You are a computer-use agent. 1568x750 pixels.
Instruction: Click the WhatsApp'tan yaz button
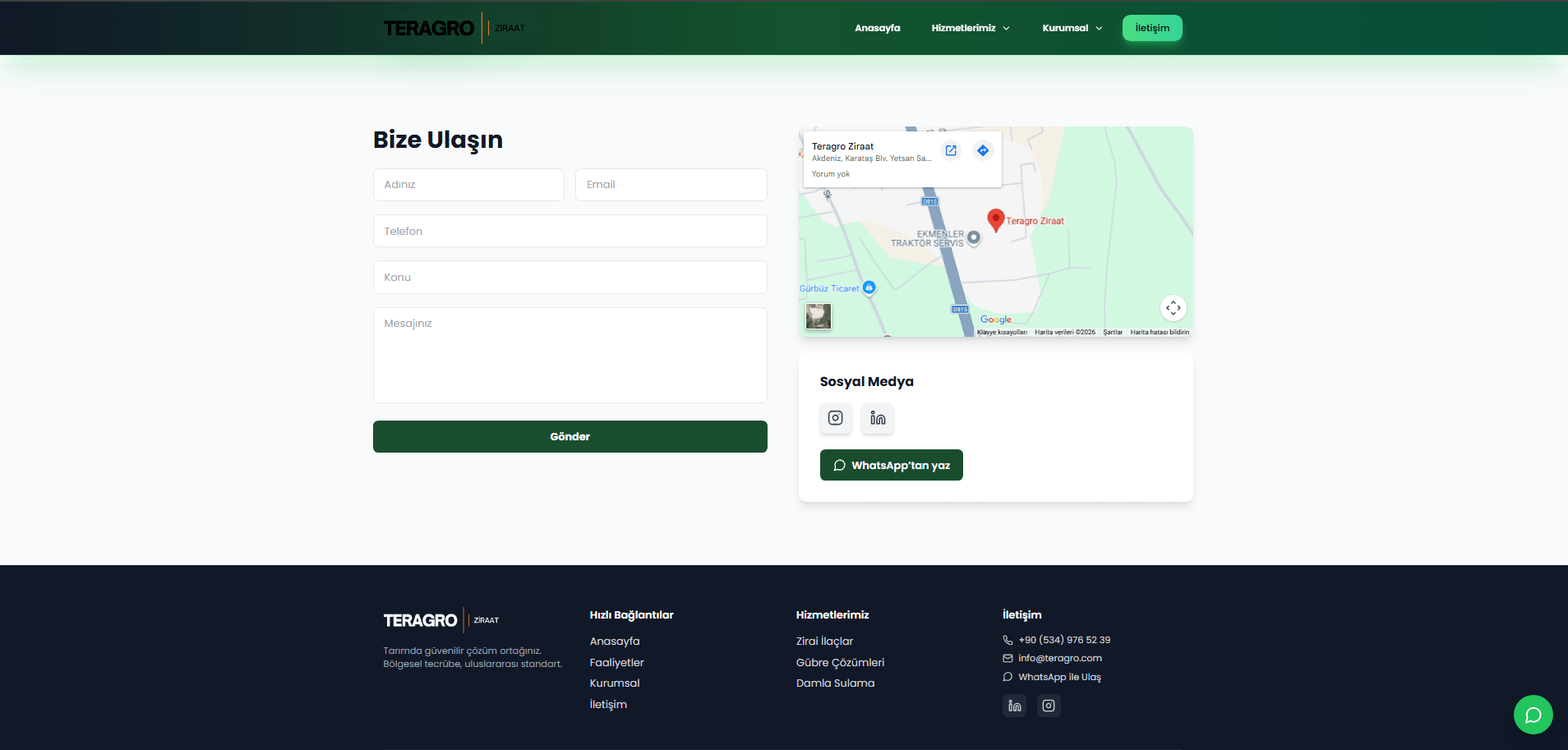tap(892, 465)
